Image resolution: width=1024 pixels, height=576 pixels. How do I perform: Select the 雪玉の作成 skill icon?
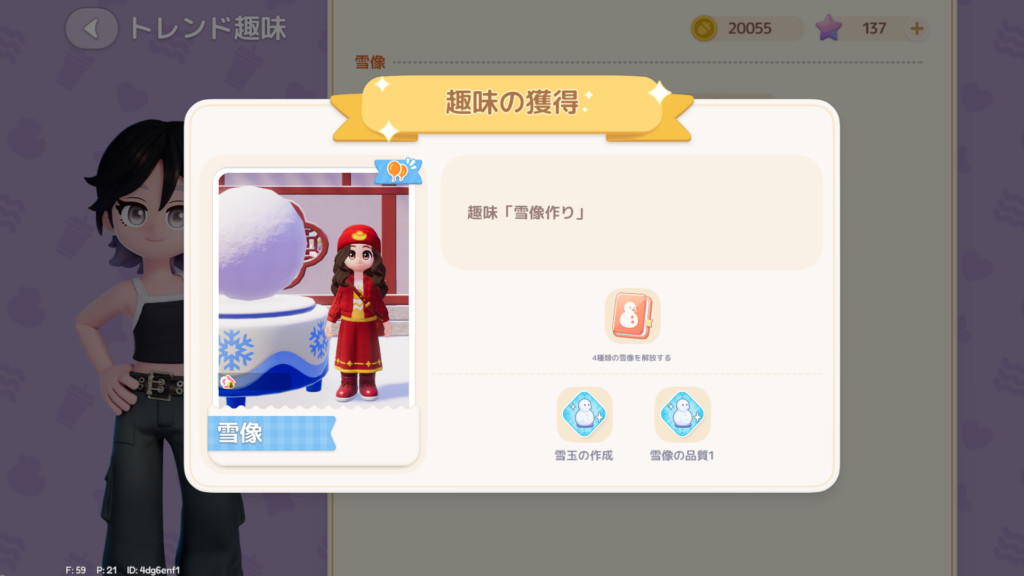[584, 414]
